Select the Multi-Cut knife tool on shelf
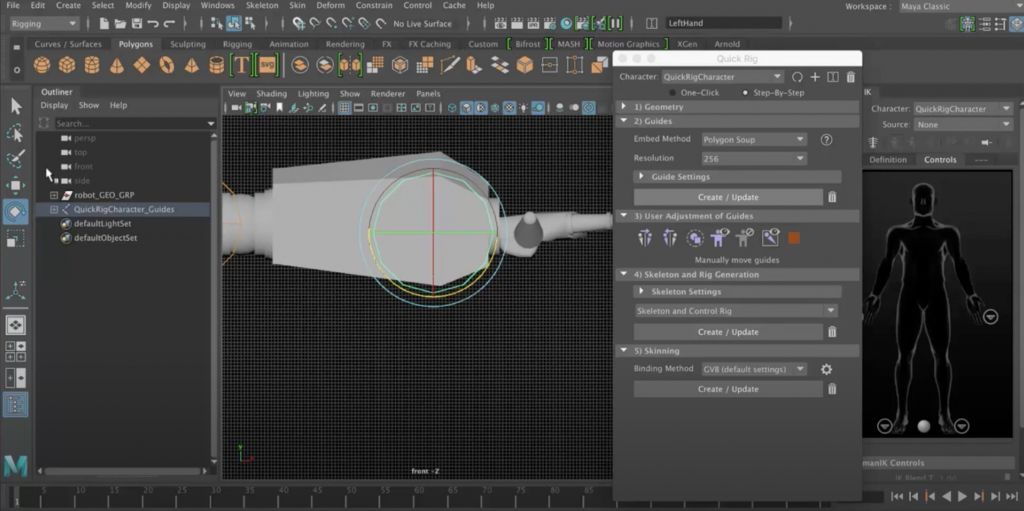 [x=449, y=65]
